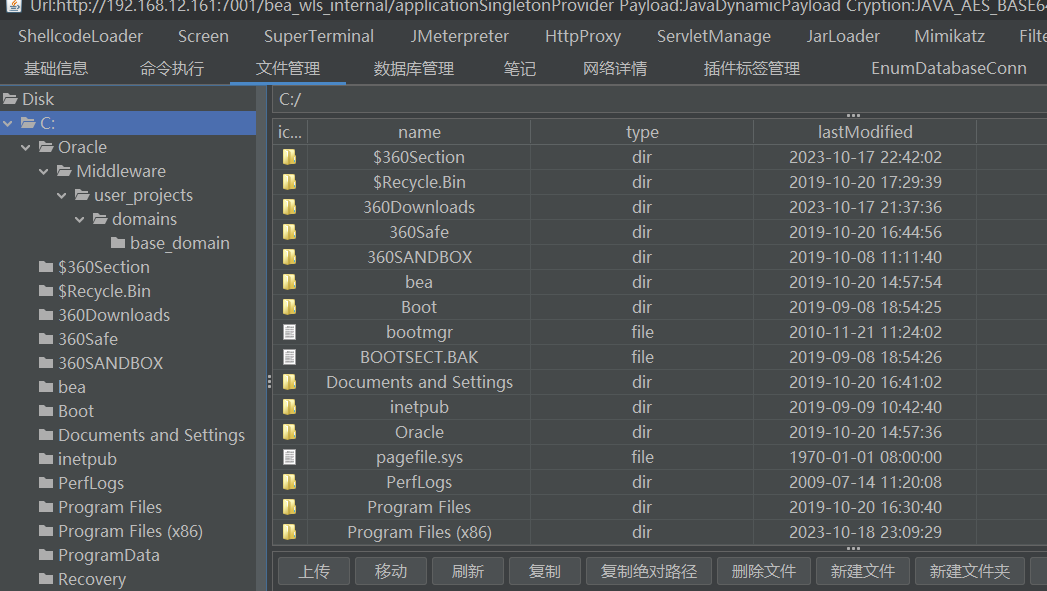Switch to the 命令执行 tab

coord(172,69)
